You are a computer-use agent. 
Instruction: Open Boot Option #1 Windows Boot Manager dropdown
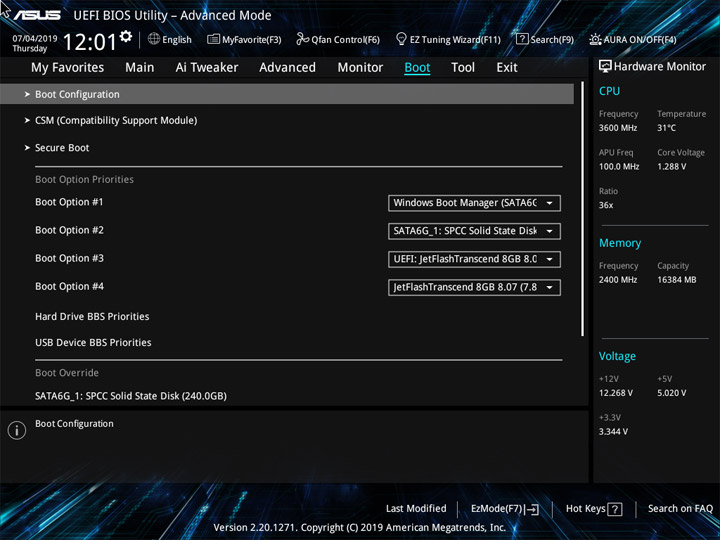tap(474, 203)
